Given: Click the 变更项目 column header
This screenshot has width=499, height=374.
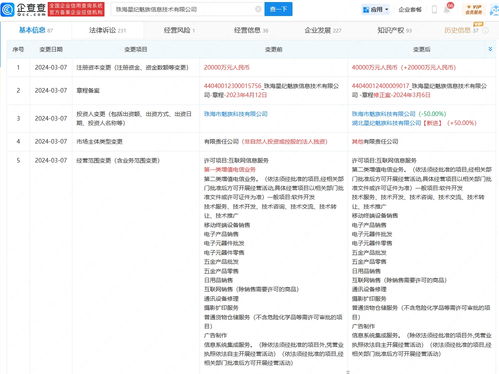Looking at the screenshot, I should (136, 49).
